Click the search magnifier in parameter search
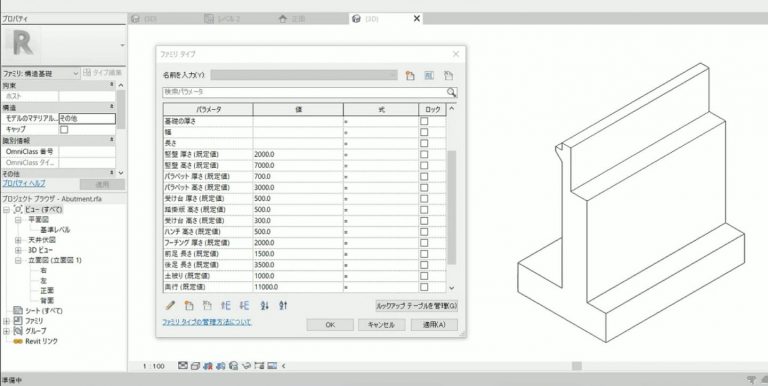 (x=451, y=92)
